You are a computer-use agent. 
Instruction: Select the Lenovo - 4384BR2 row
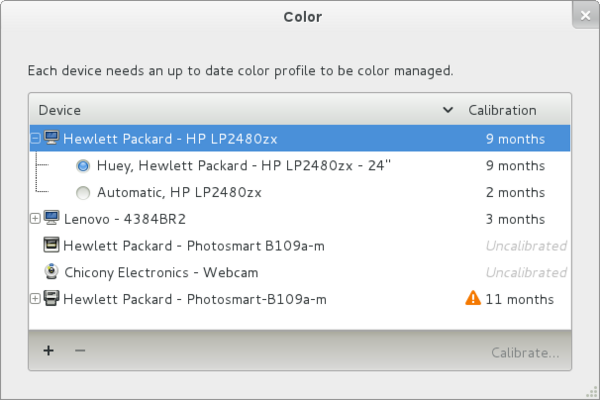(250, 218)
